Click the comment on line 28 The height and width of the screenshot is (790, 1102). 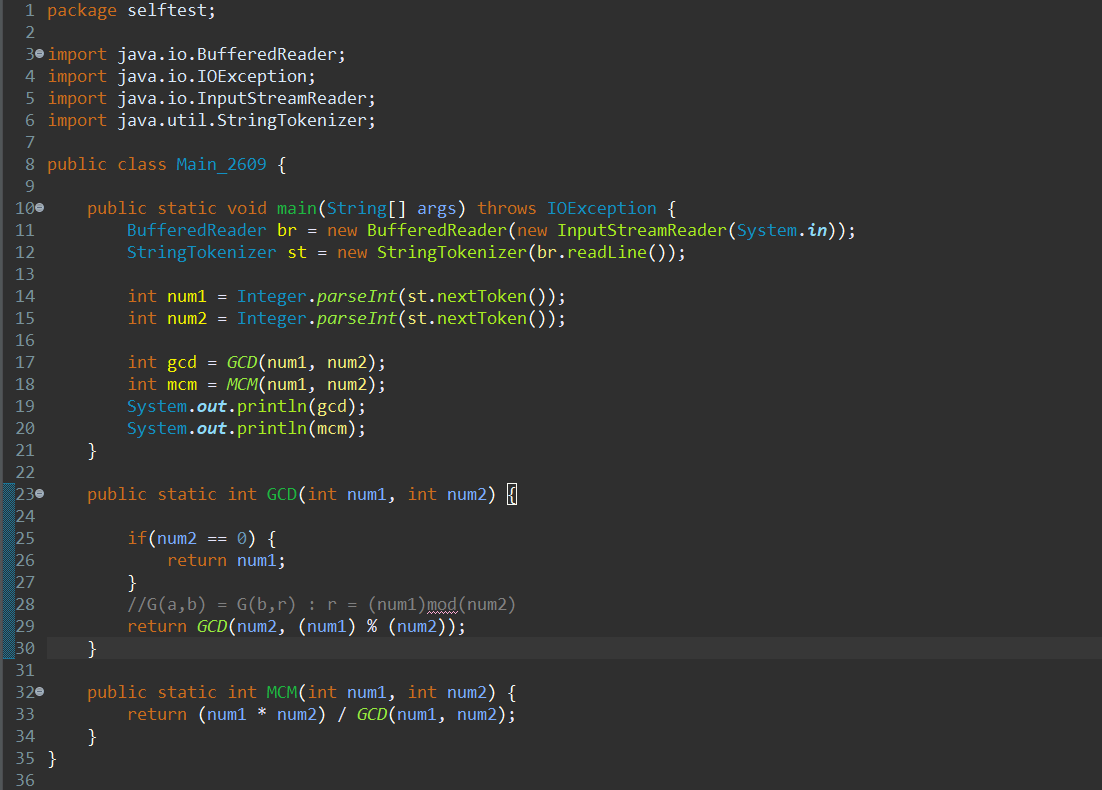(x=321, y=604)
